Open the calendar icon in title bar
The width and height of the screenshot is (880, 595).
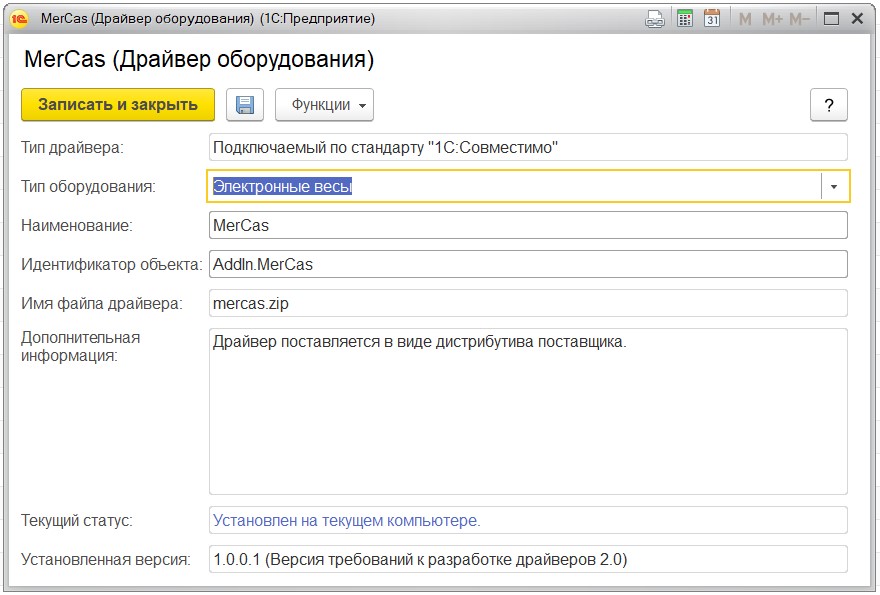coord(712,18)
